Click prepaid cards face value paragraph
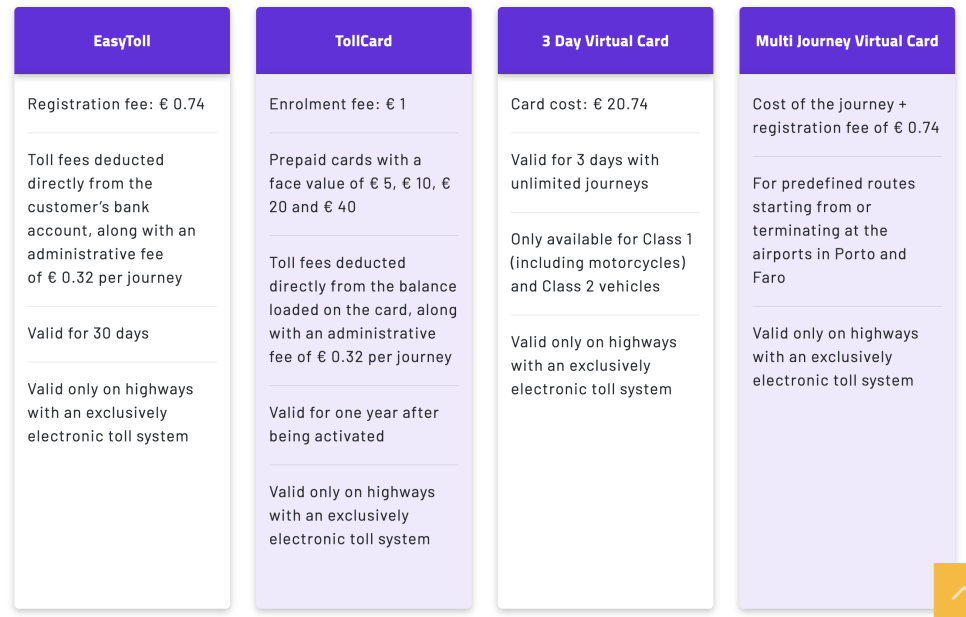The height and width of the screenshot is (617, 966). tap(360, 183)
